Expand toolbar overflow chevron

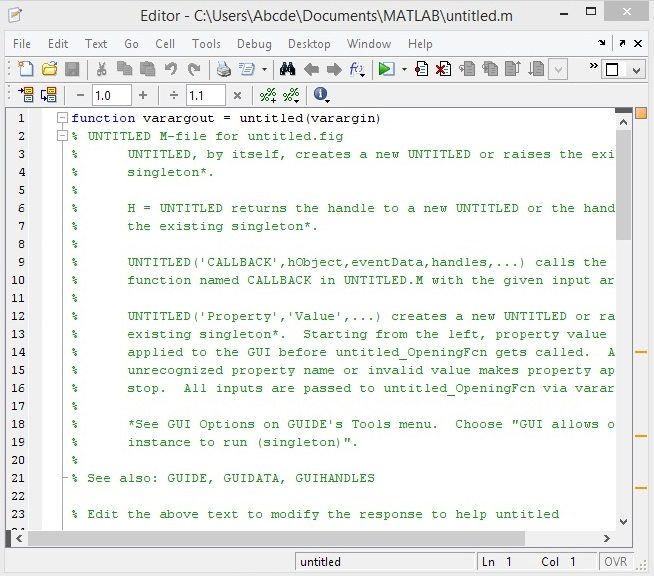point(593,65)
